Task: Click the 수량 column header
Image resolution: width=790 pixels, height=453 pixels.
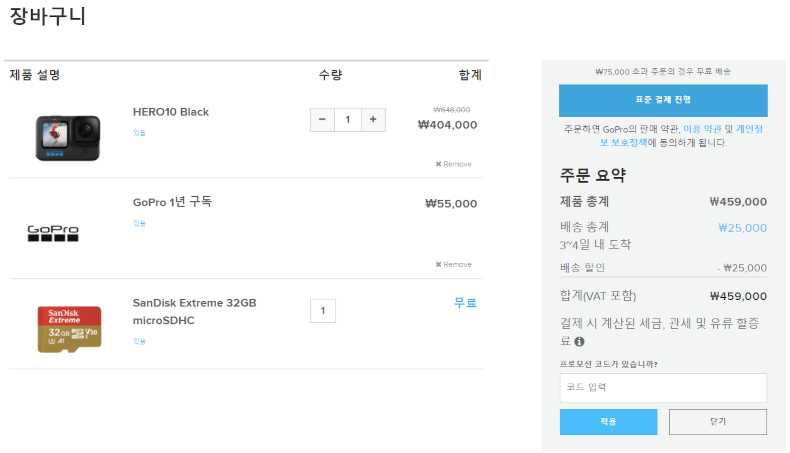Action: coord(331,75)
